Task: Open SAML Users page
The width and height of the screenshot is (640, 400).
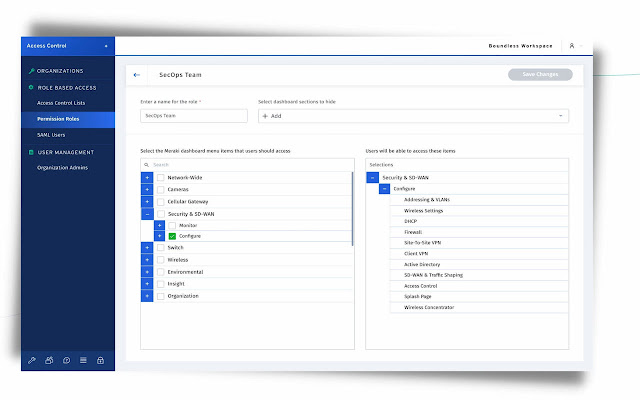Action: [51, 135]
